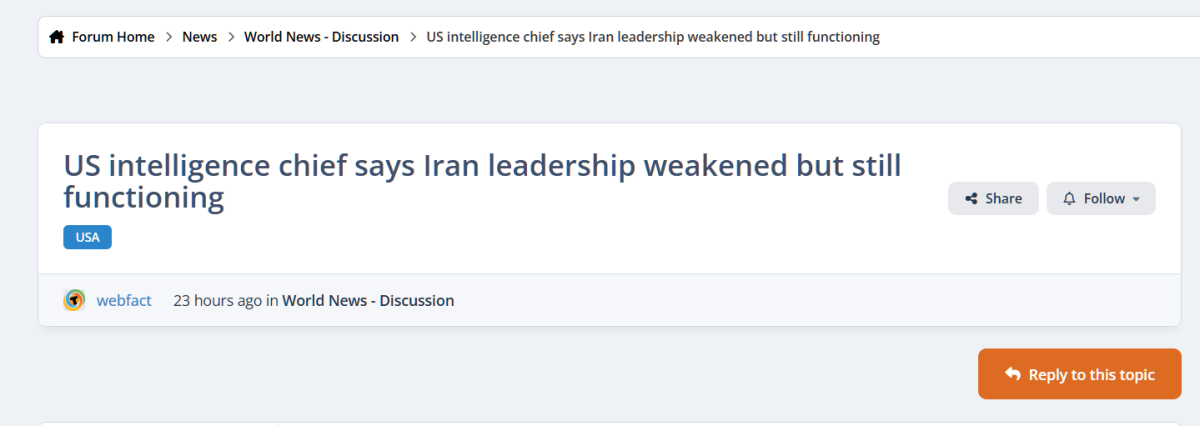Open World News - Discussion link beside the timestamp
Image resolution: width=1200 pixels, height=426 pixels.
coord(368,300)
